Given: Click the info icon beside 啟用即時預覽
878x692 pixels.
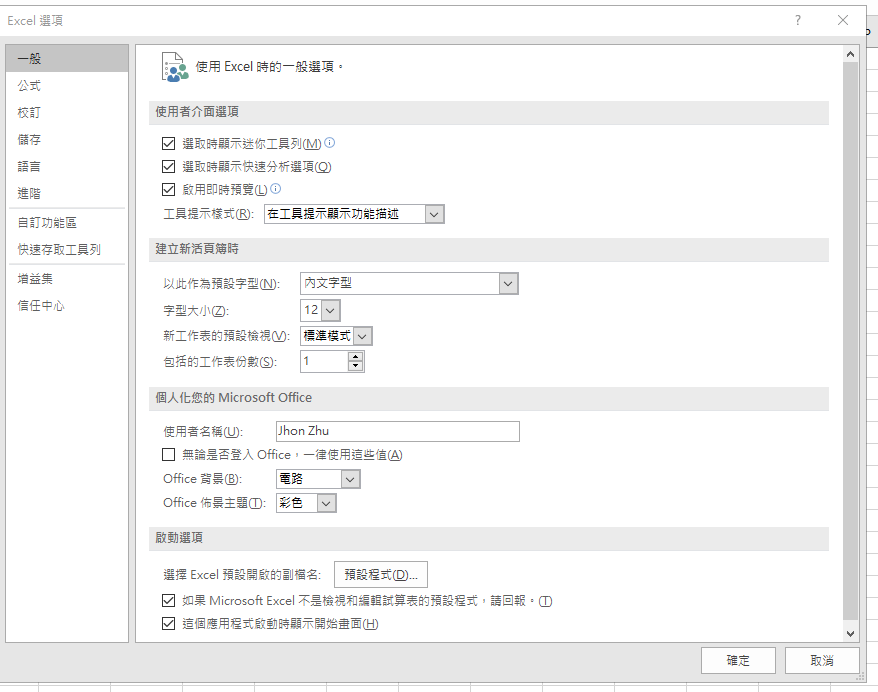Looking at the screenshot, I should (275, 189).
